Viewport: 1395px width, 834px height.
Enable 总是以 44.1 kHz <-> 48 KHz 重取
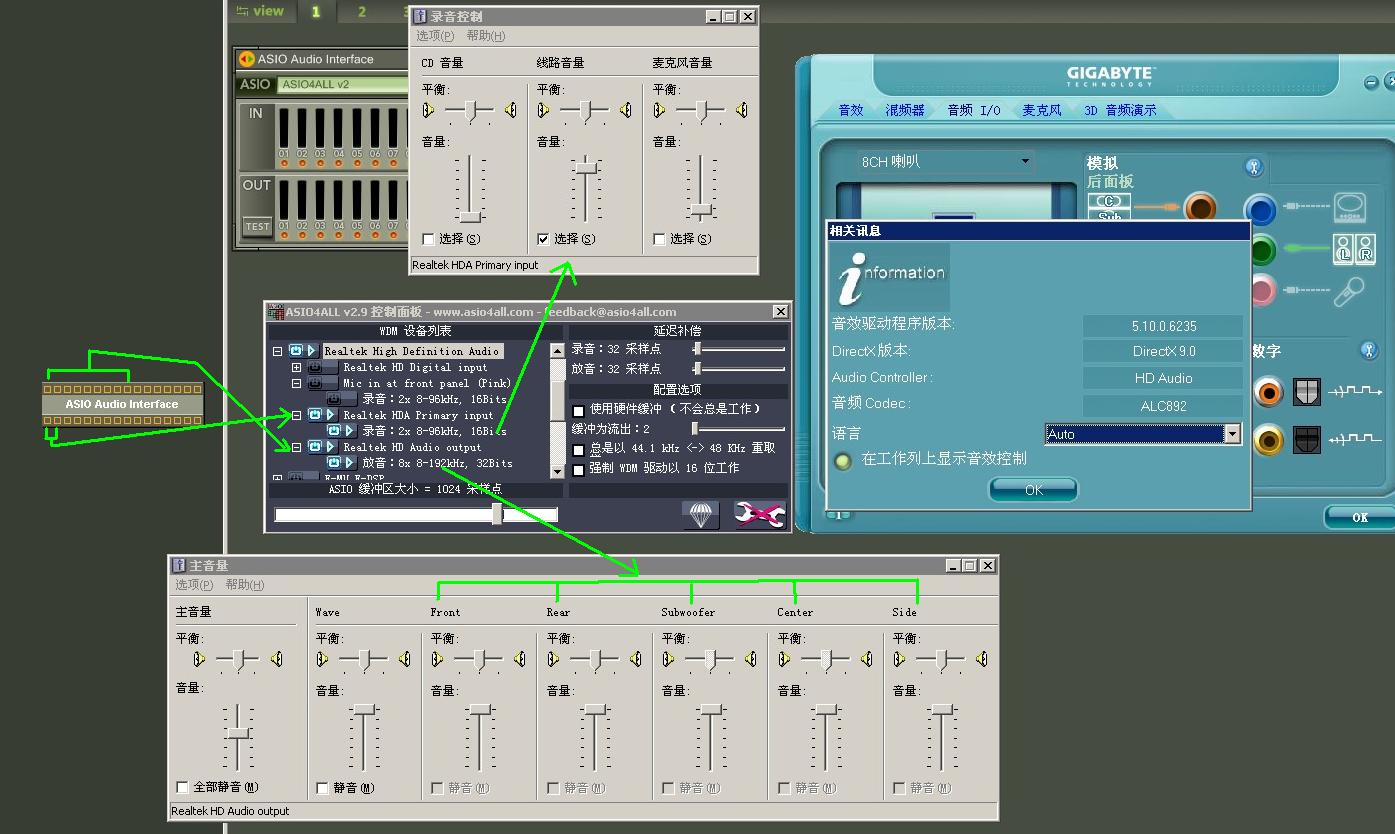(x=578, y=450)
